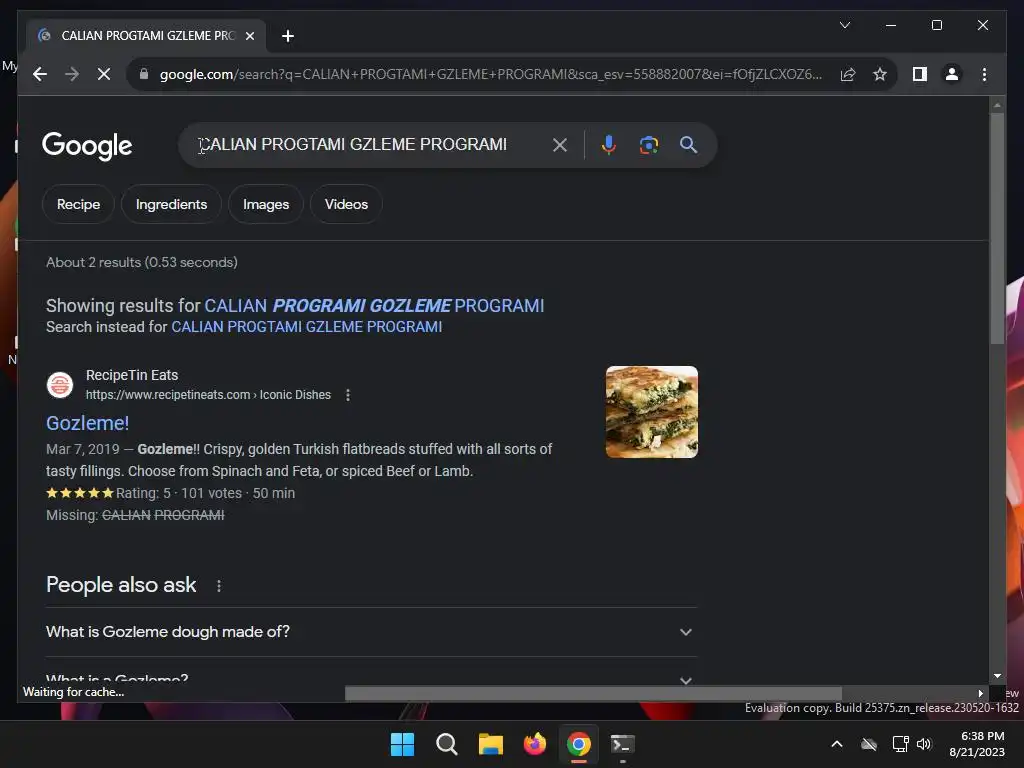Click the OneDrive cloud tray icon
1024x768 pixels.
point(869,744)
